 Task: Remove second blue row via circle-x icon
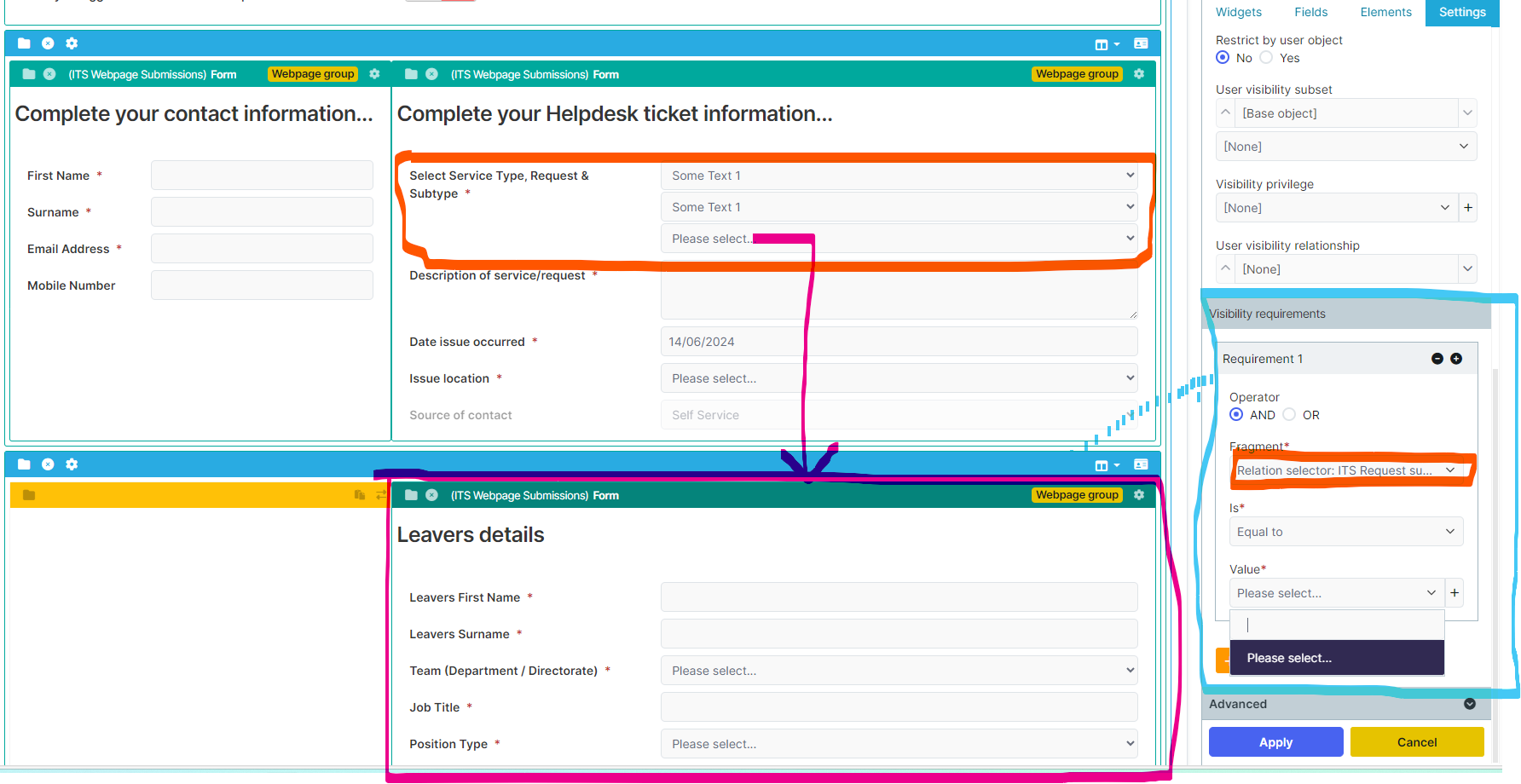pos(48,464)
